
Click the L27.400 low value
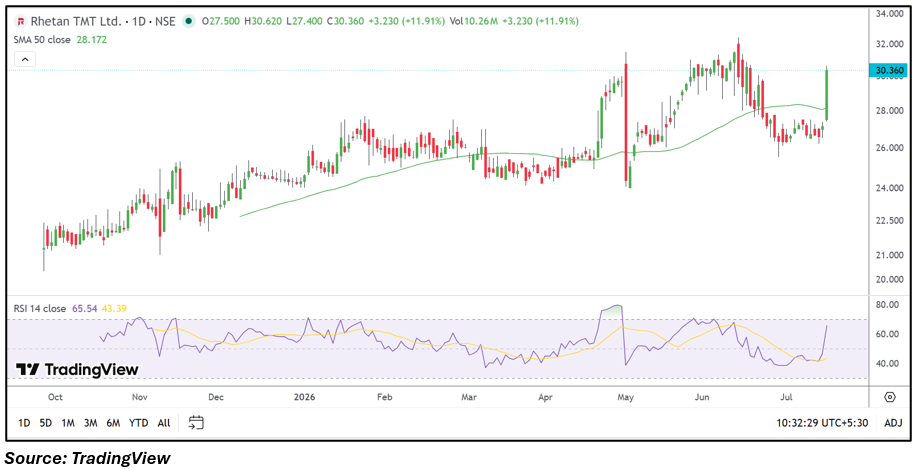pos(306,22)
